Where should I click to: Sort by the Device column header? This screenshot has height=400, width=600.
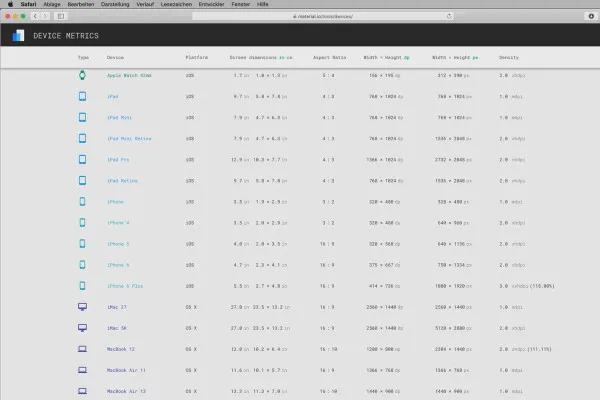point(115,57)
